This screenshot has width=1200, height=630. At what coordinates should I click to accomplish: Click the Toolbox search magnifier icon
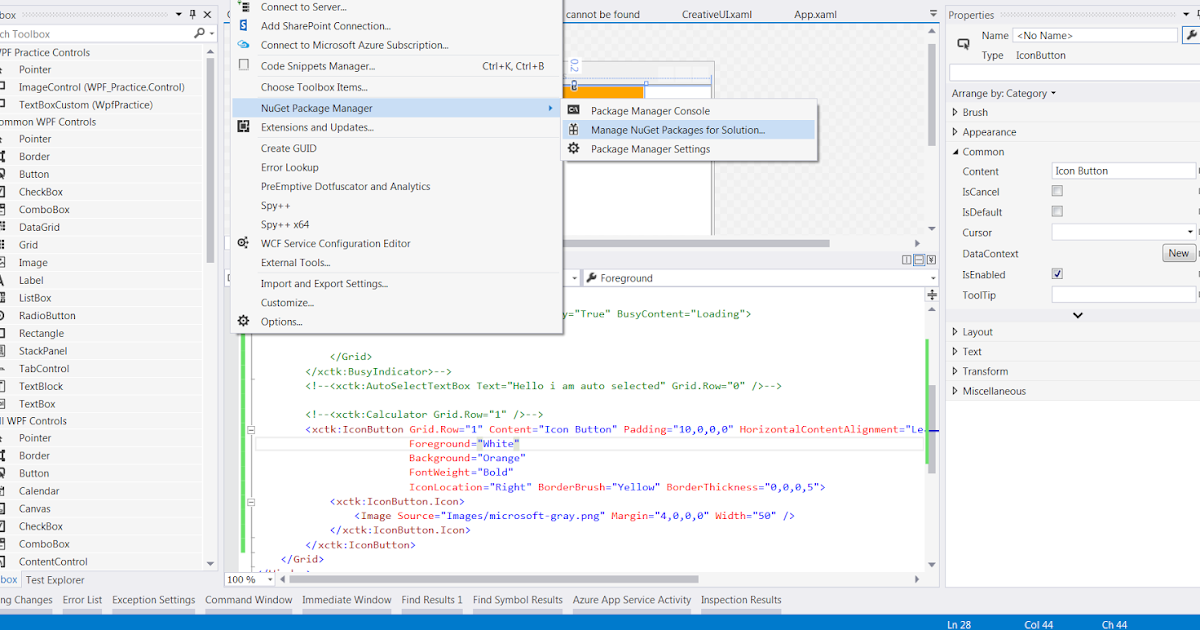199,33
